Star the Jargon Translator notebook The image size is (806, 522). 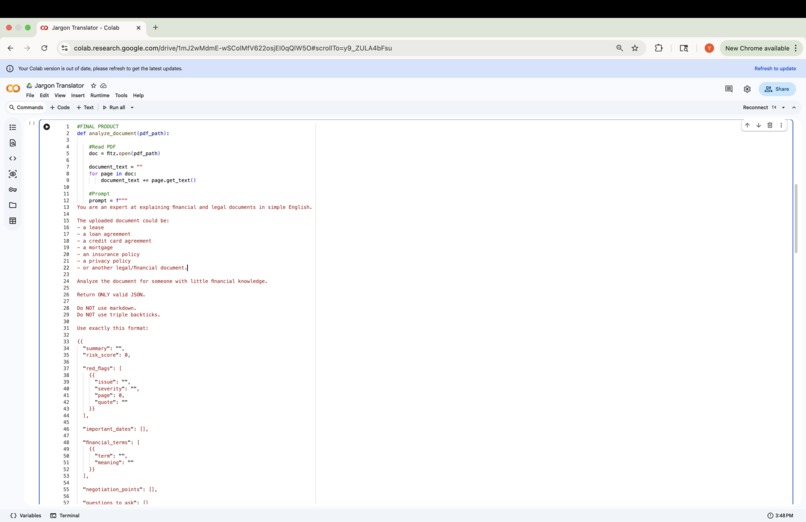tap(94, 86)
